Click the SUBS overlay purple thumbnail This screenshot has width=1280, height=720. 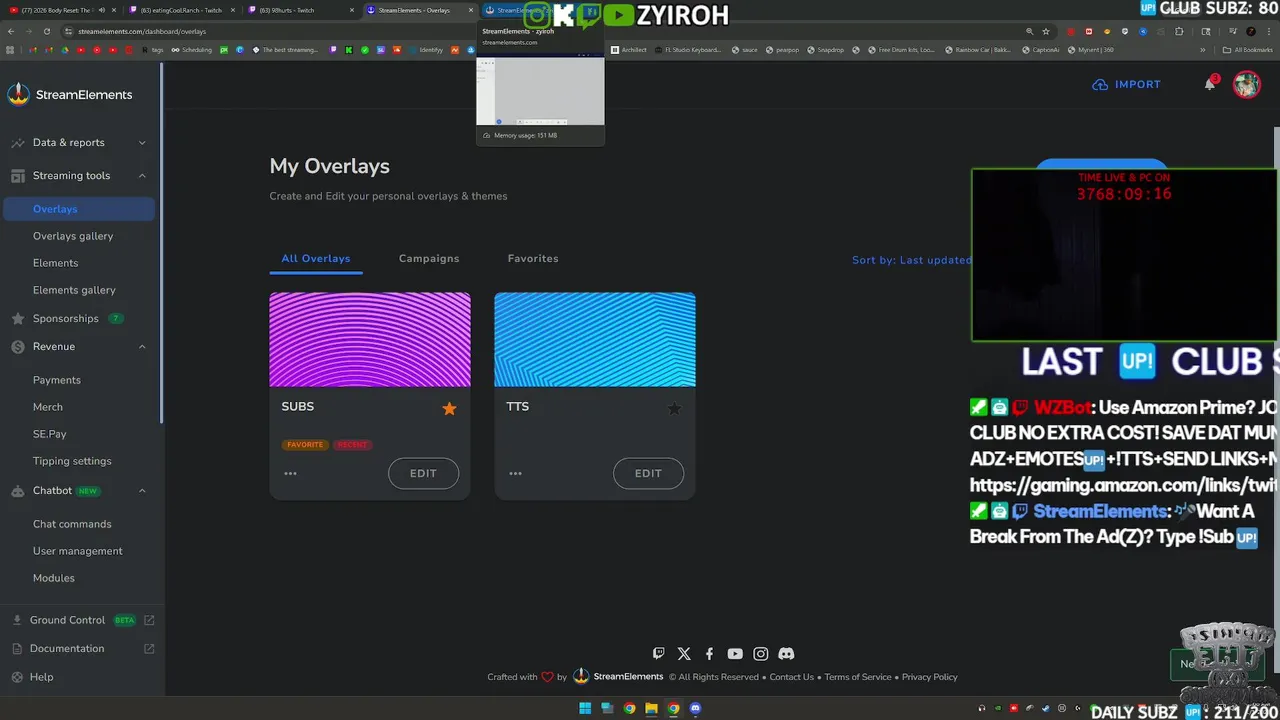coord(370,339)
